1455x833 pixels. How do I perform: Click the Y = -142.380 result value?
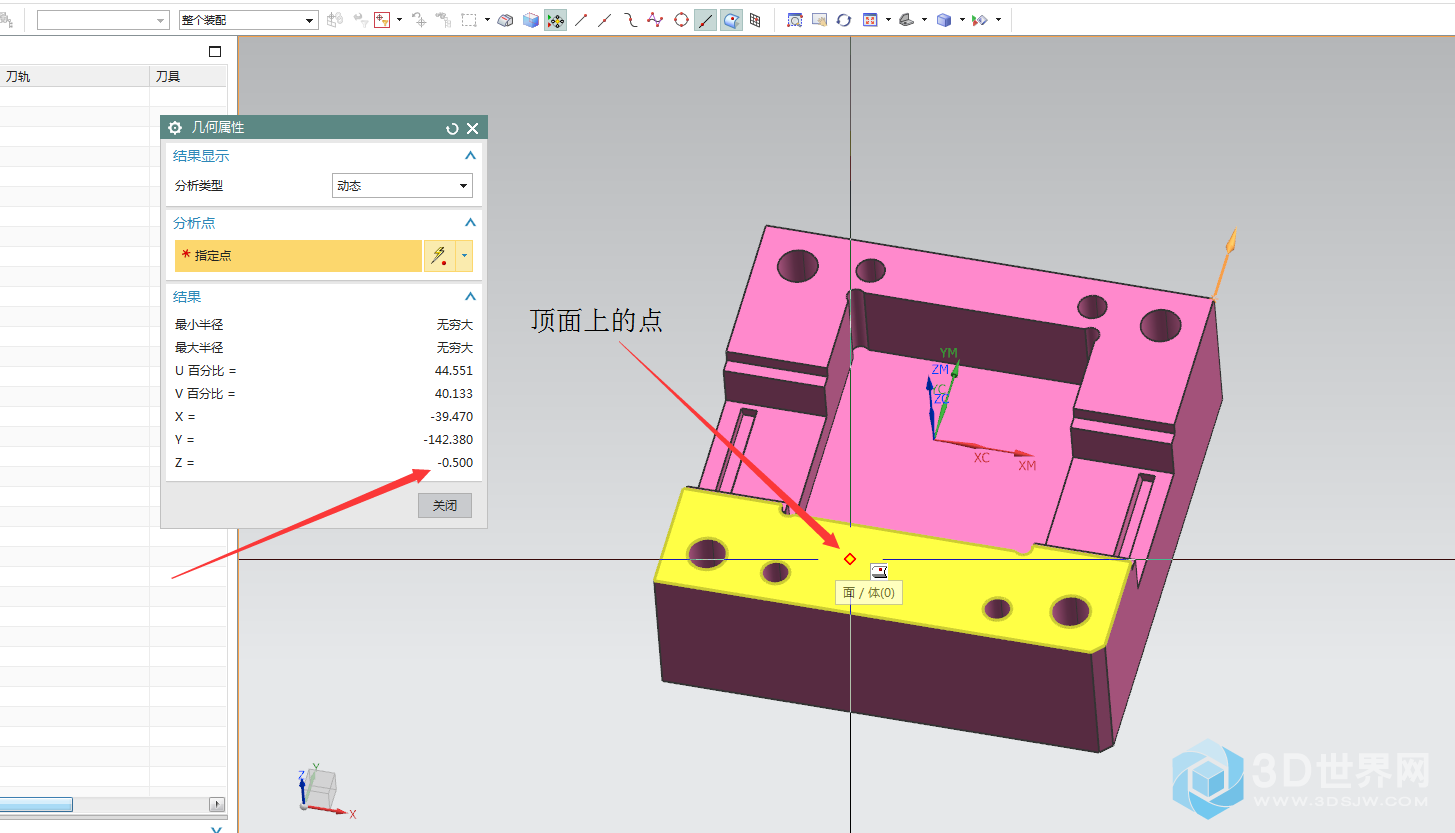point(448,440)
